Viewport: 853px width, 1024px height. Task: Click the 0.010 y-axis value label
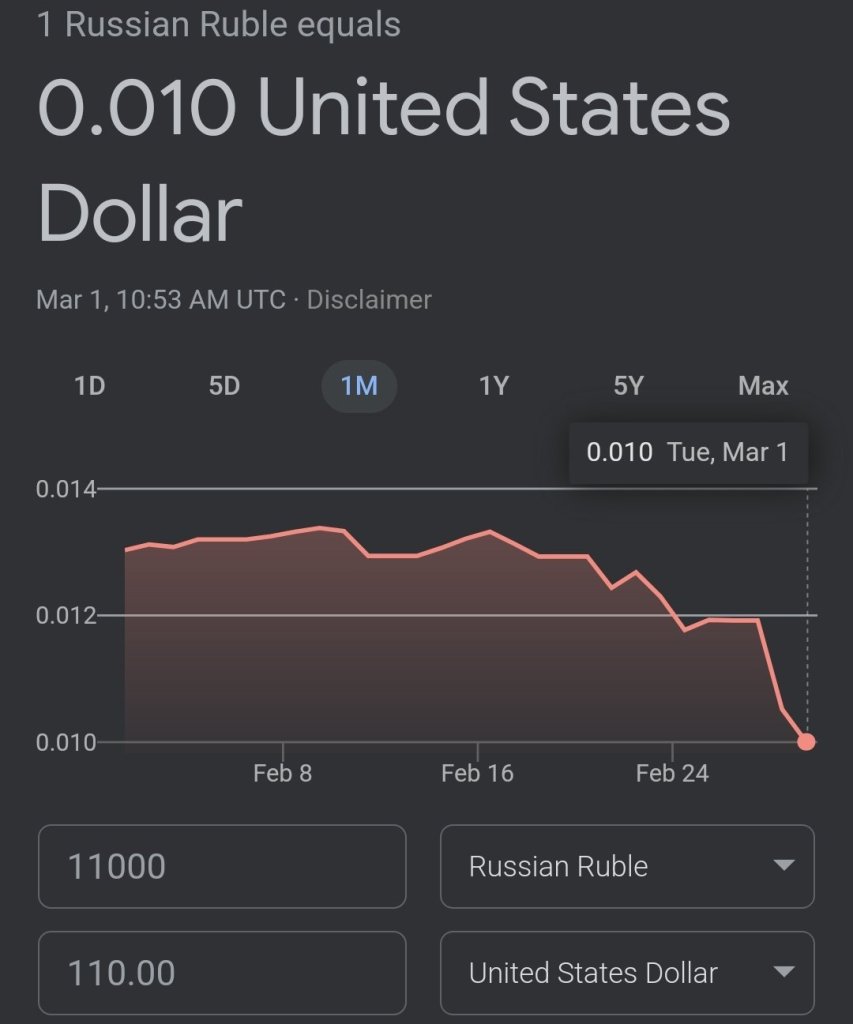[66, 742]
